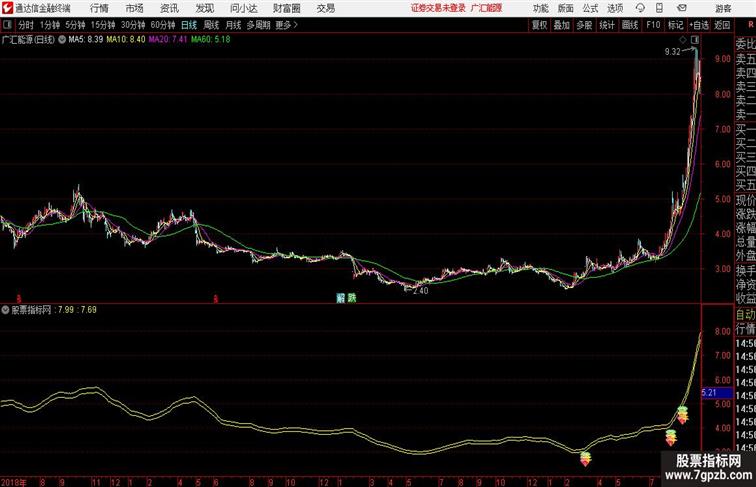Image resolution: width=756 pixels, height=487 pixels.
Task: Click the 通达信 red logo icon
Action: click(x=7, y=8)
